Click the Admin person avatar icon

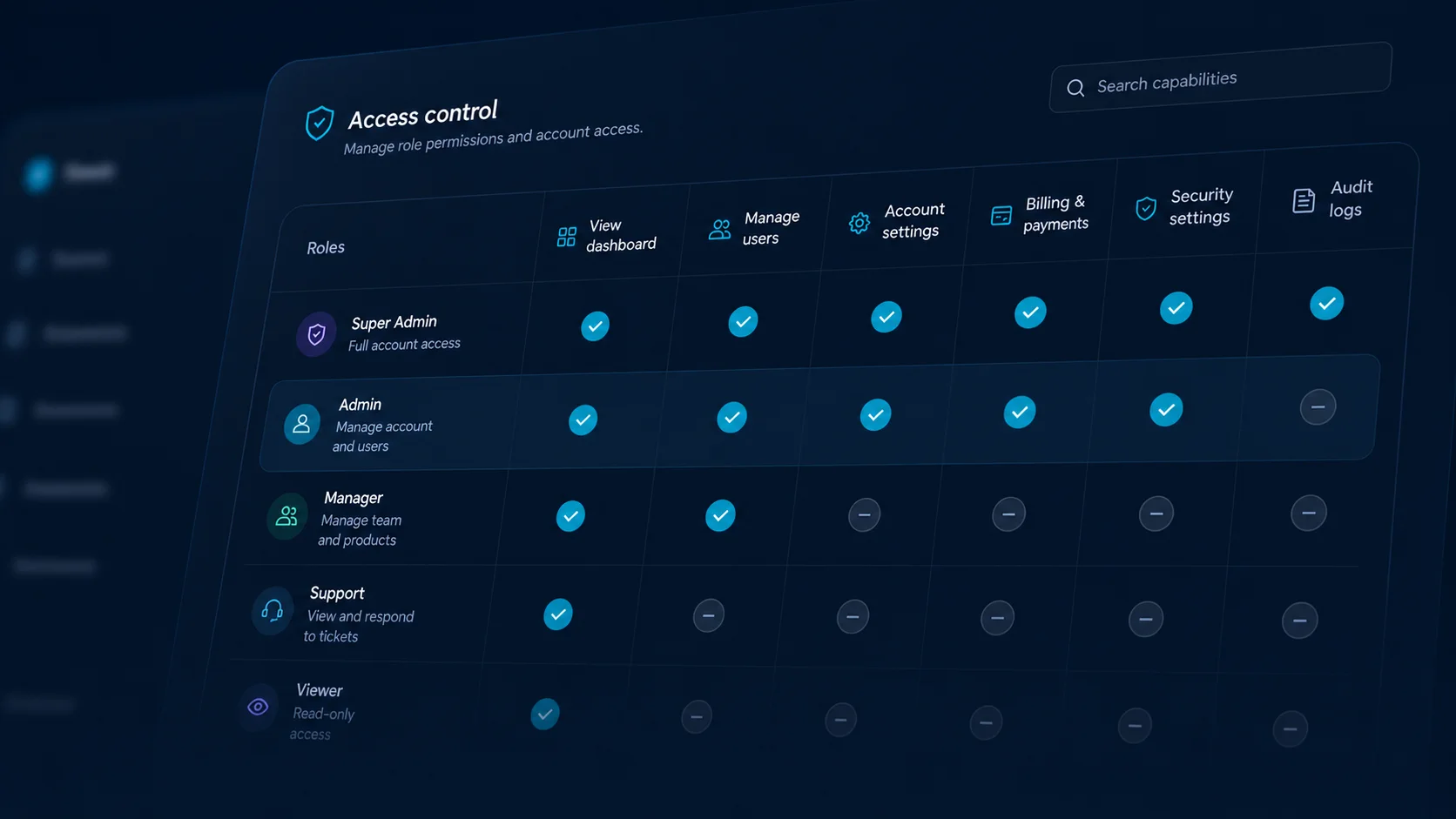302,425
